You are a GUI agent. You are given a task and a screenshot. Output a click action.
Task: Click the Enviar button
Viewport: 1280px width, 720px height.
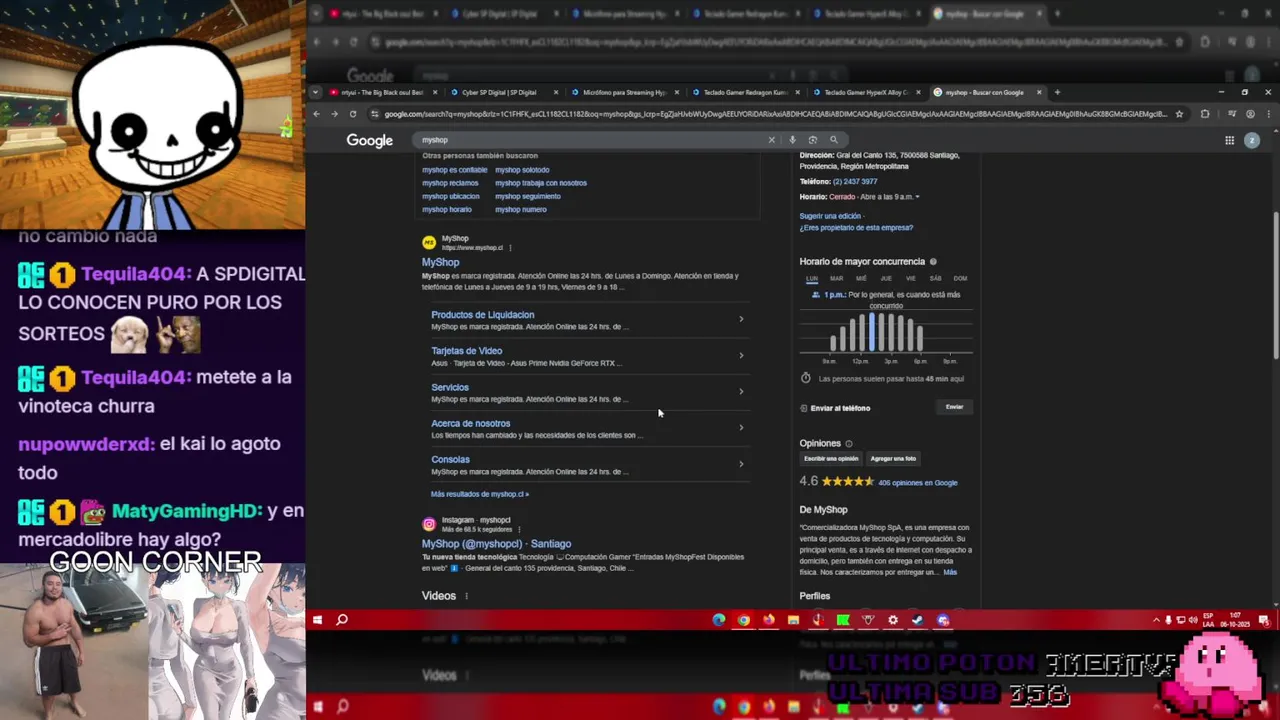(x=954, y=407)
